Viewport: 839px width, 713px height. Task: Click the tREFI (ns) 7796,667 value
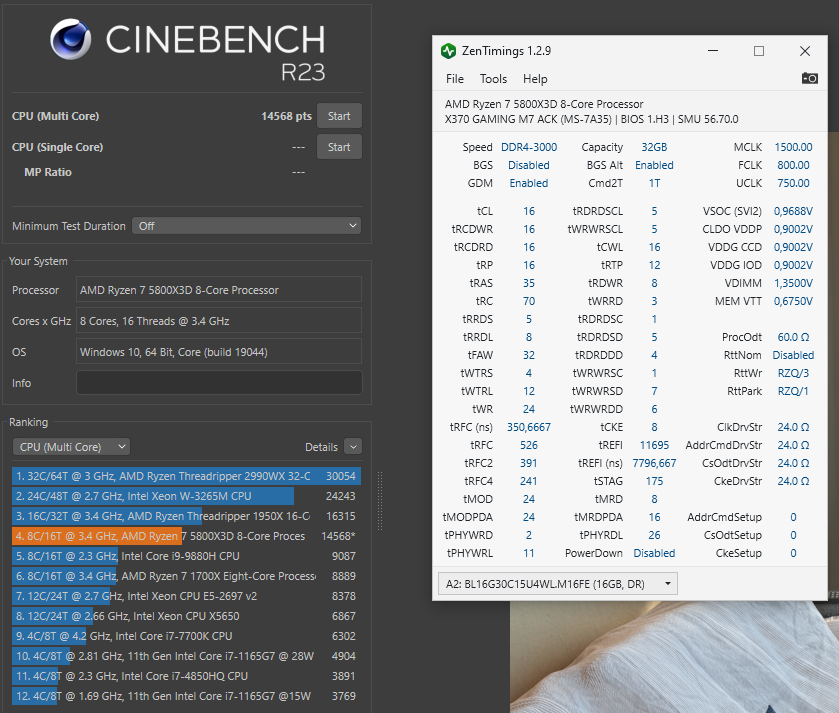[x=654, y=463]
